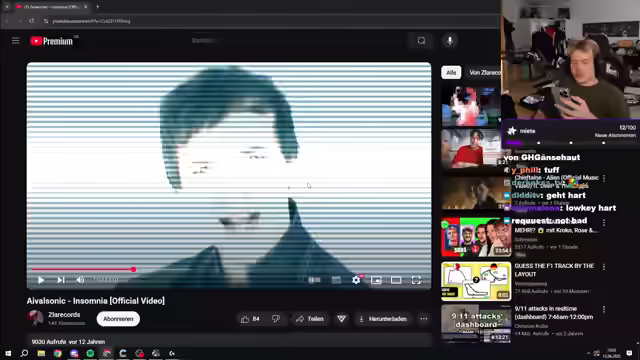Open options for Guess the F1 Track video
The image size is (640, 360).
pos(604,267)
